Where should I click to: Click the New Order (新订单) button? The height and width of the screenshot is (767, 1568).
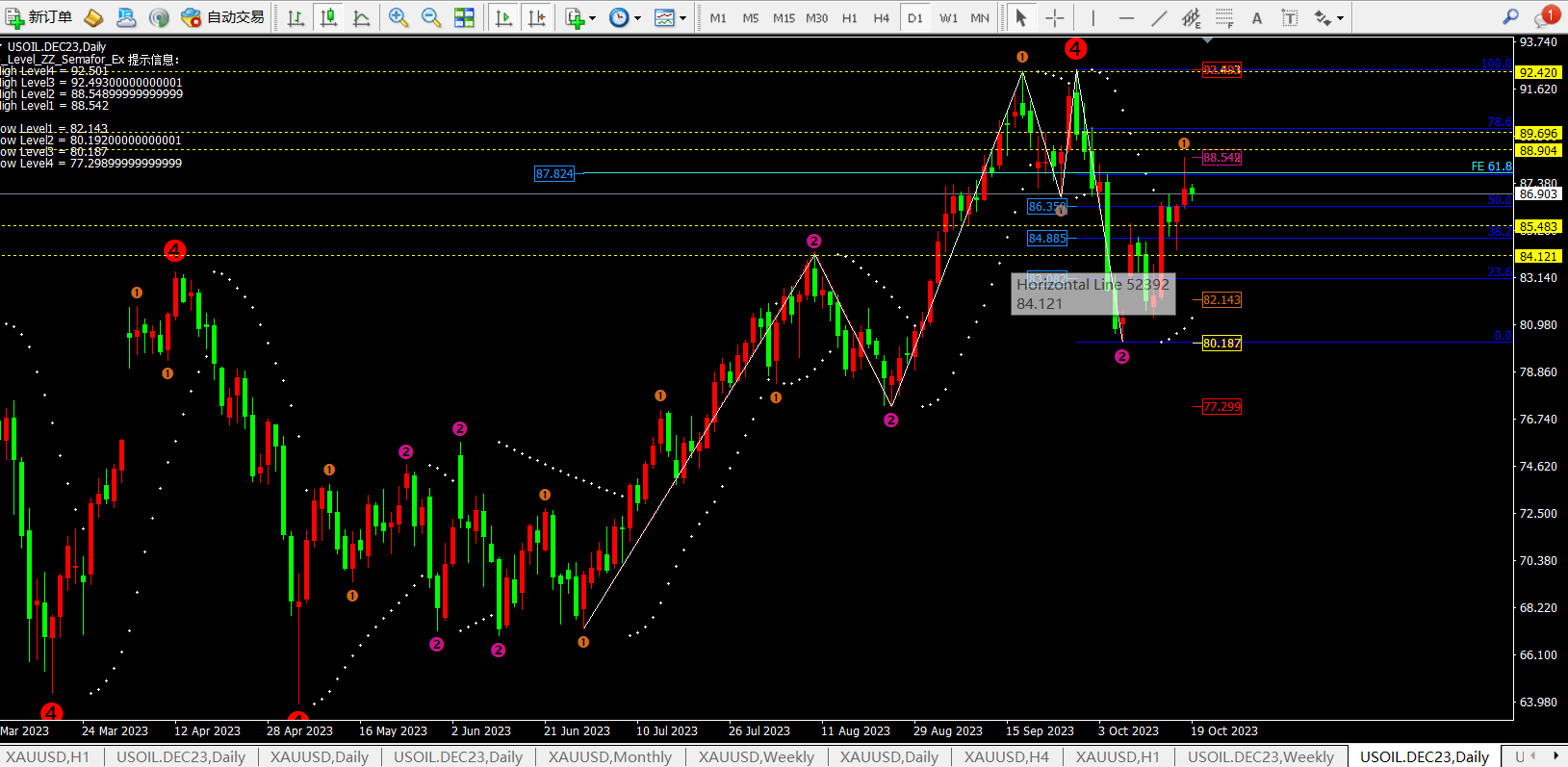[39, 17]
